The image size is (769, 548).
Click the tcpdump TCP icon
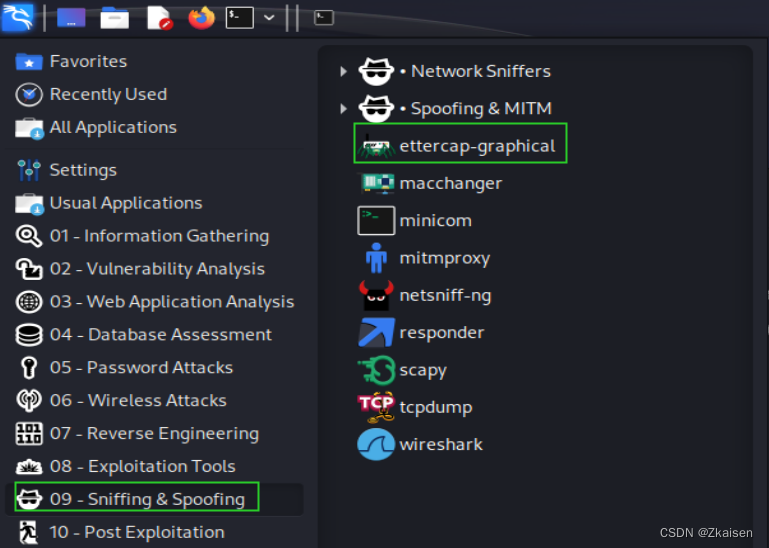pos(376,407)
